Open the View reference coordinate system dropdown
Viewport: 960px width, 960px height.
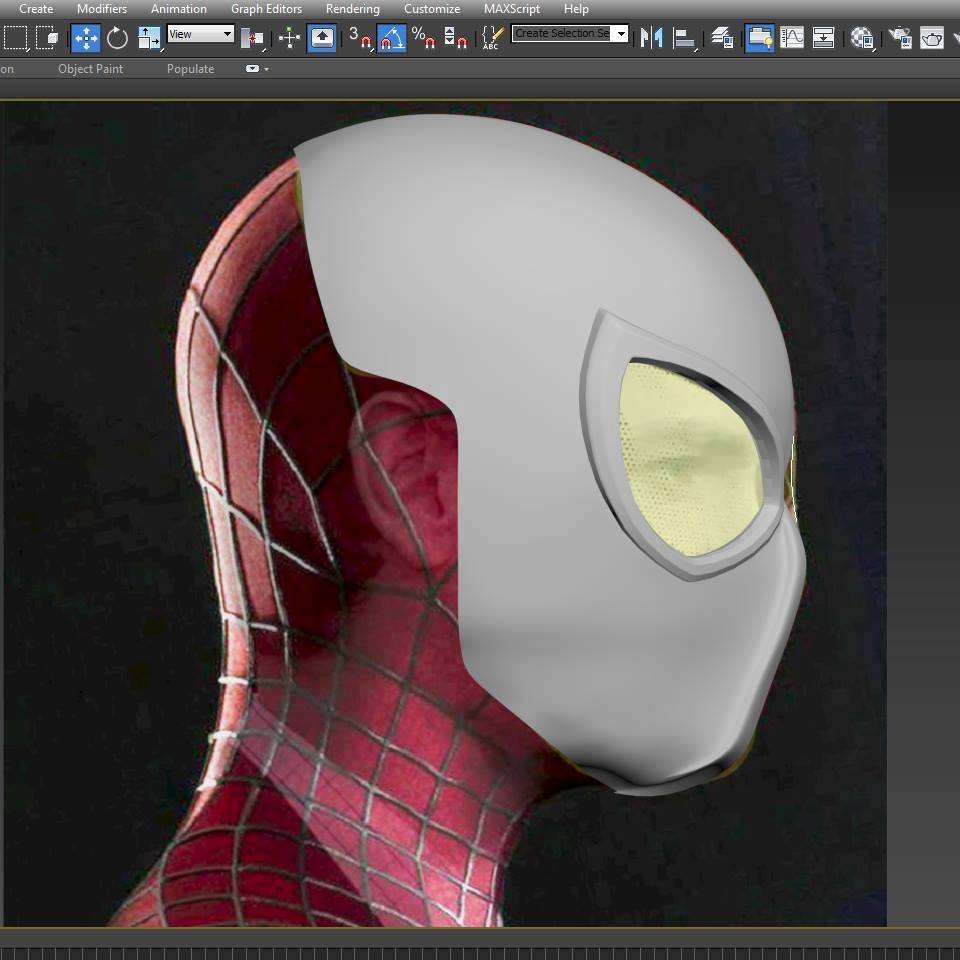(201, 34)
